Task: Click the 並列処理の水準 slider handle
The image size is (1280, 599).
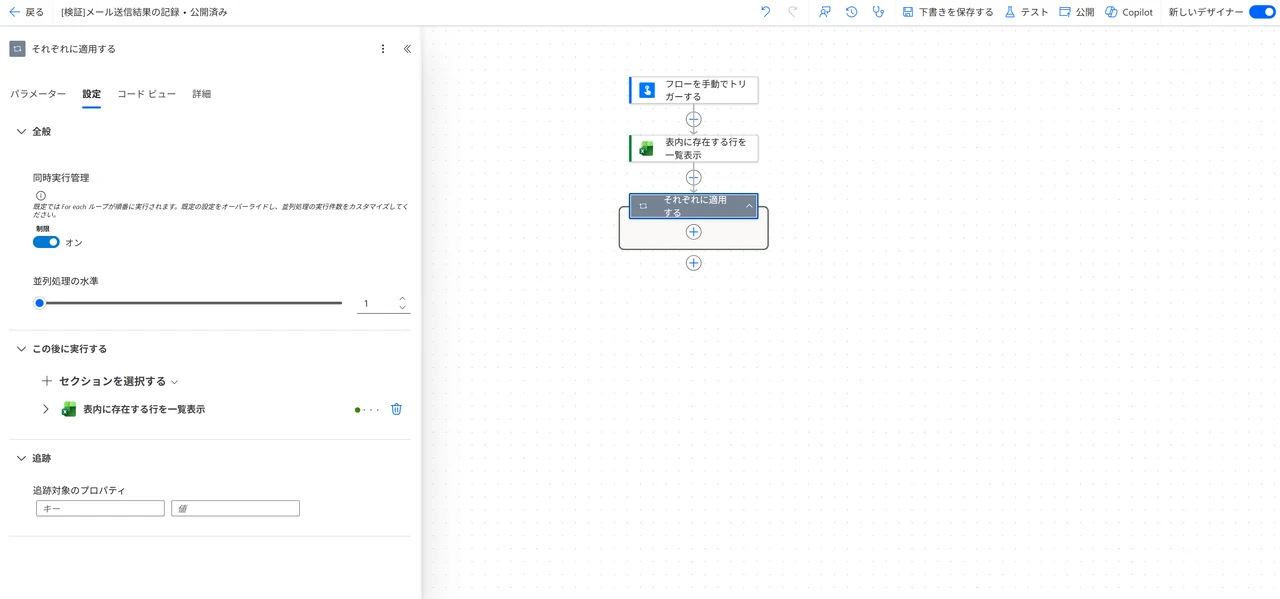Action: point(39,303)
